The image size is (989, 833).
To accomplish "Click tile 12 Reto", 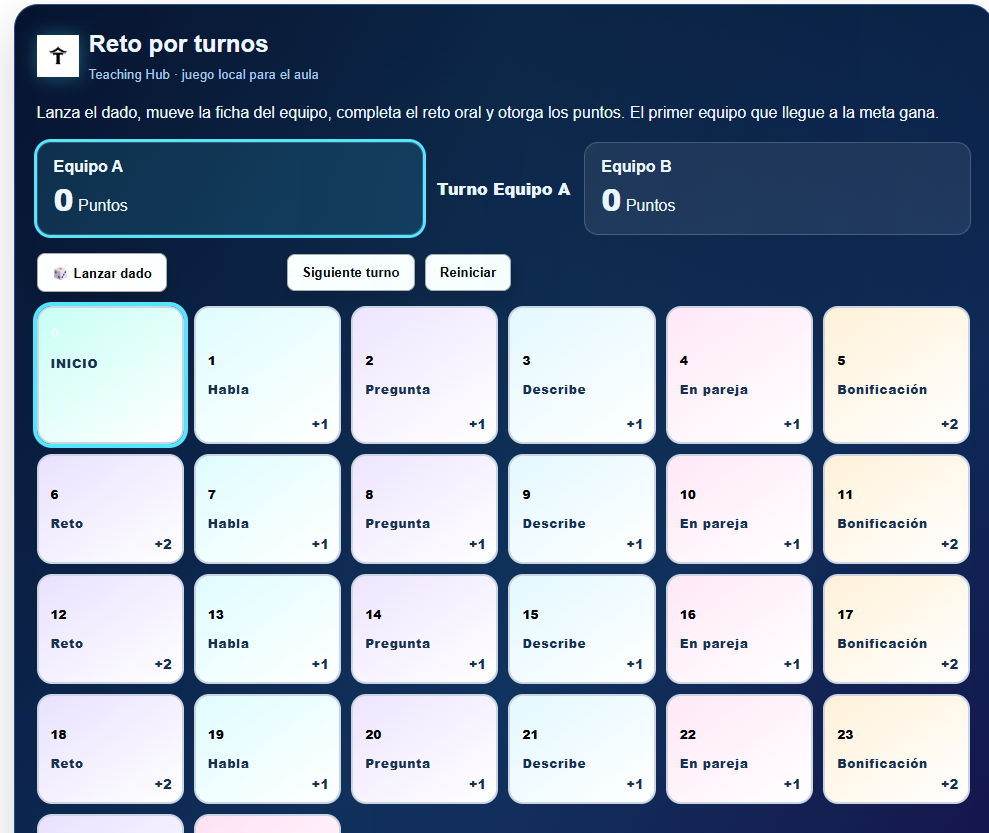I will (110, 629).
